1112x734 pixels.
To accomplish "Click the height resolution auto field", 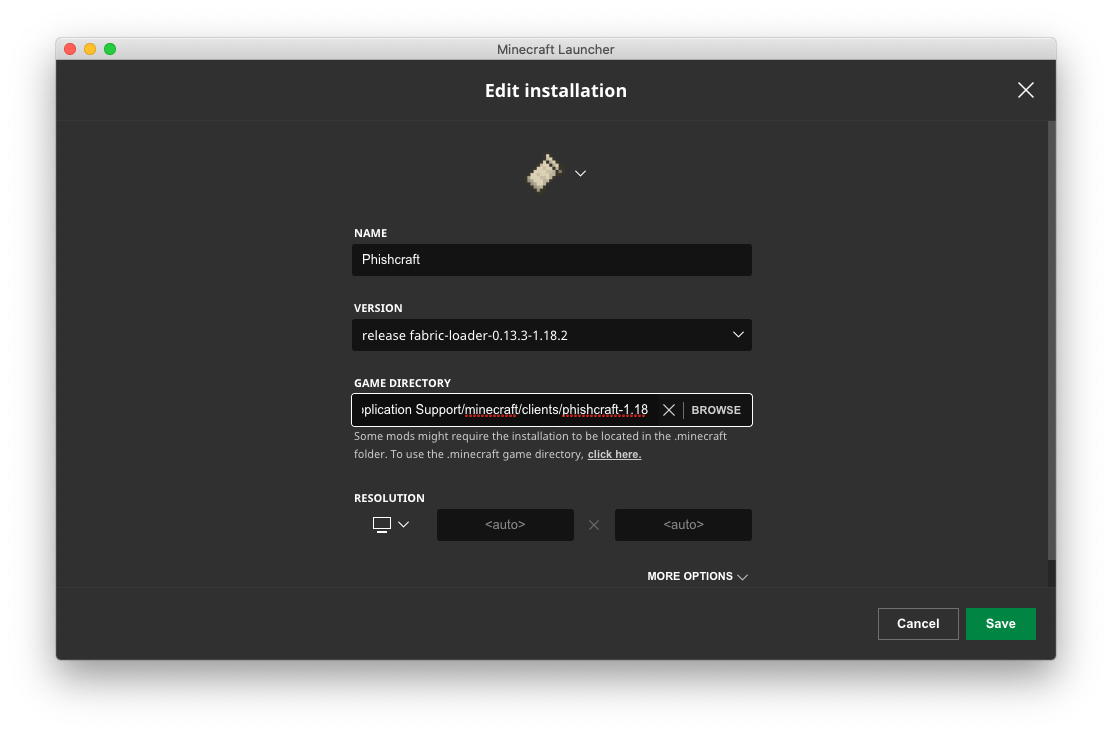I will coord(683,524).
